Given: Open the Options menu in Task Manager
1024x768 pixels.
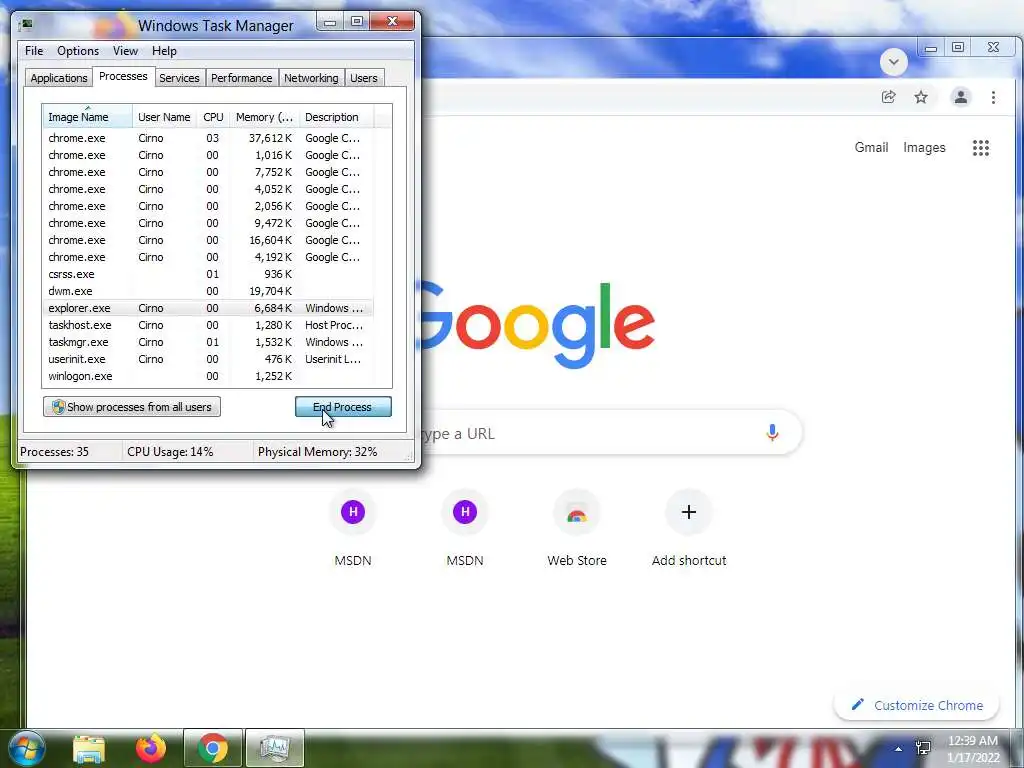Looking at the screenshot, I should (78, 51).
